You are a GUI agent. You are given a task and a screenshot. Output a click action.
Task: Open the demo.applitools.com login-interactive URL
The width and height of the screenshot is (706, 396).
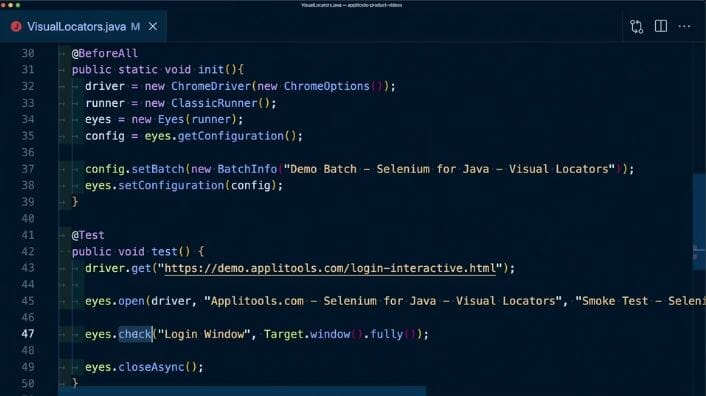330,268
